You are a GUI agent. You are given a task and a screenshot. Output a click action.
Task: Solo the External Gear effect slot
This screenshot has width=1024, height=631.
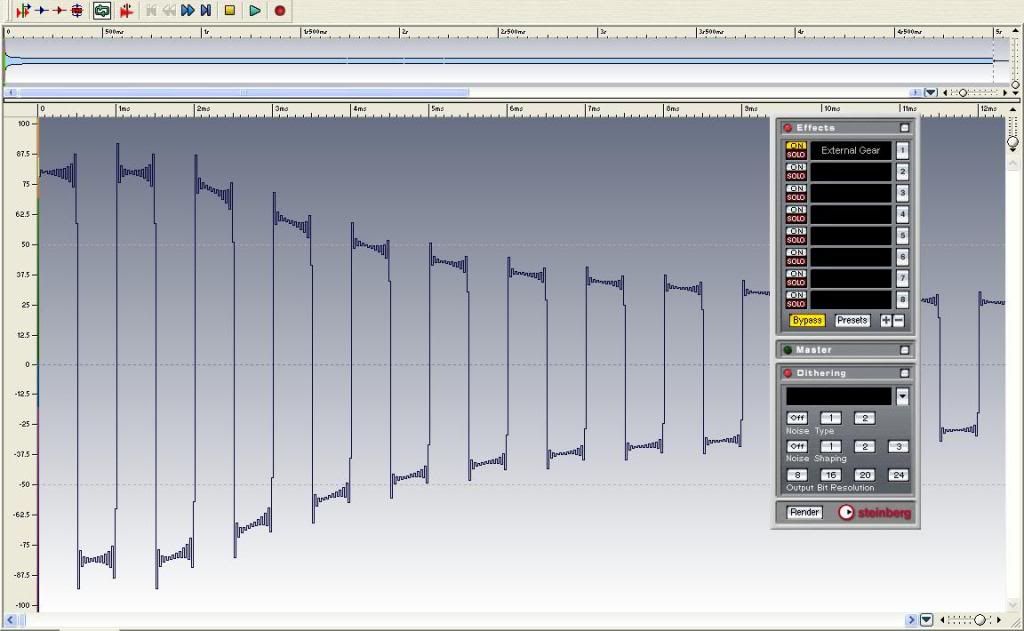click(796, 155)
